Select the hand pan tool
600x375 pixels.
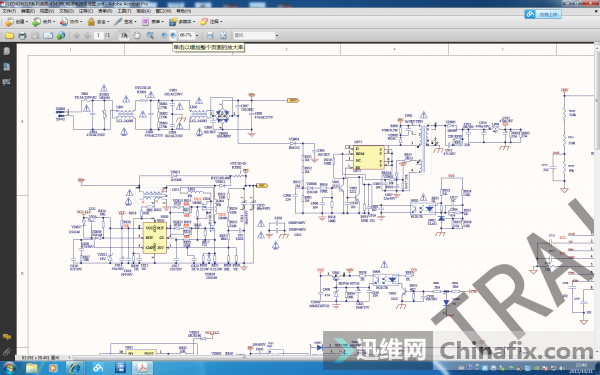(x=137, y=36)
